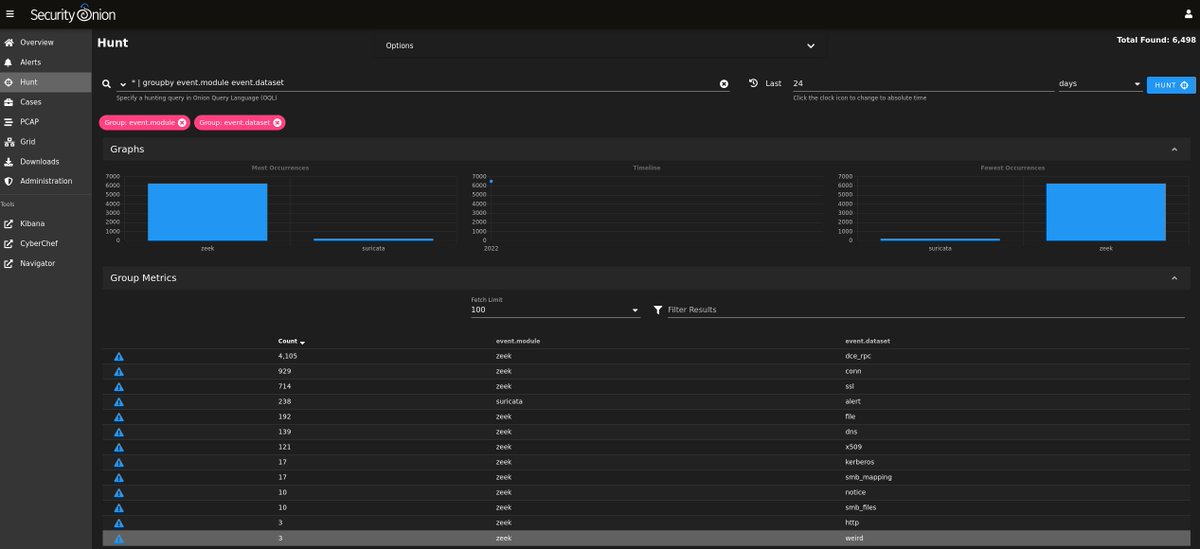Viewport: 1200px width, 549px height.
Task: Click the warning icon for file row
Action: point(119,417)
